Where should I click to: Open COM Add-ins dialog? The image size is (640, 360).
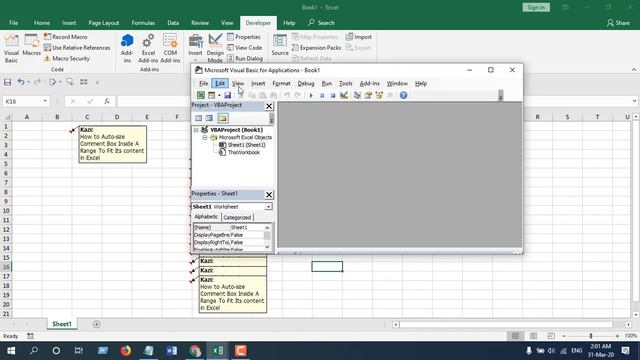pyautogui.click(x=170, y=48)
